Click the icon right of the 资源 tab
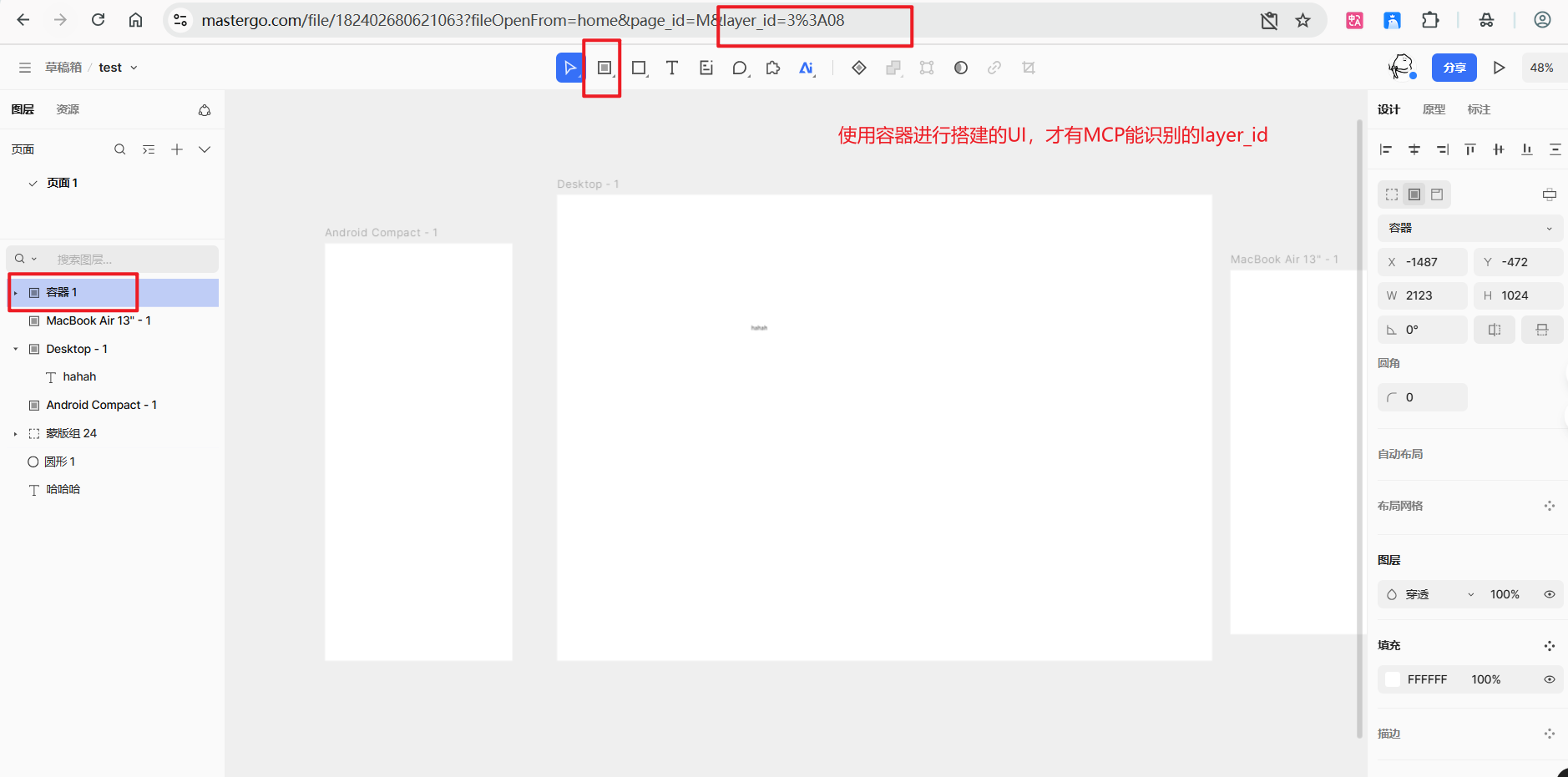Viewport: 1568px width, 777px height. click(x=205, y=110)
